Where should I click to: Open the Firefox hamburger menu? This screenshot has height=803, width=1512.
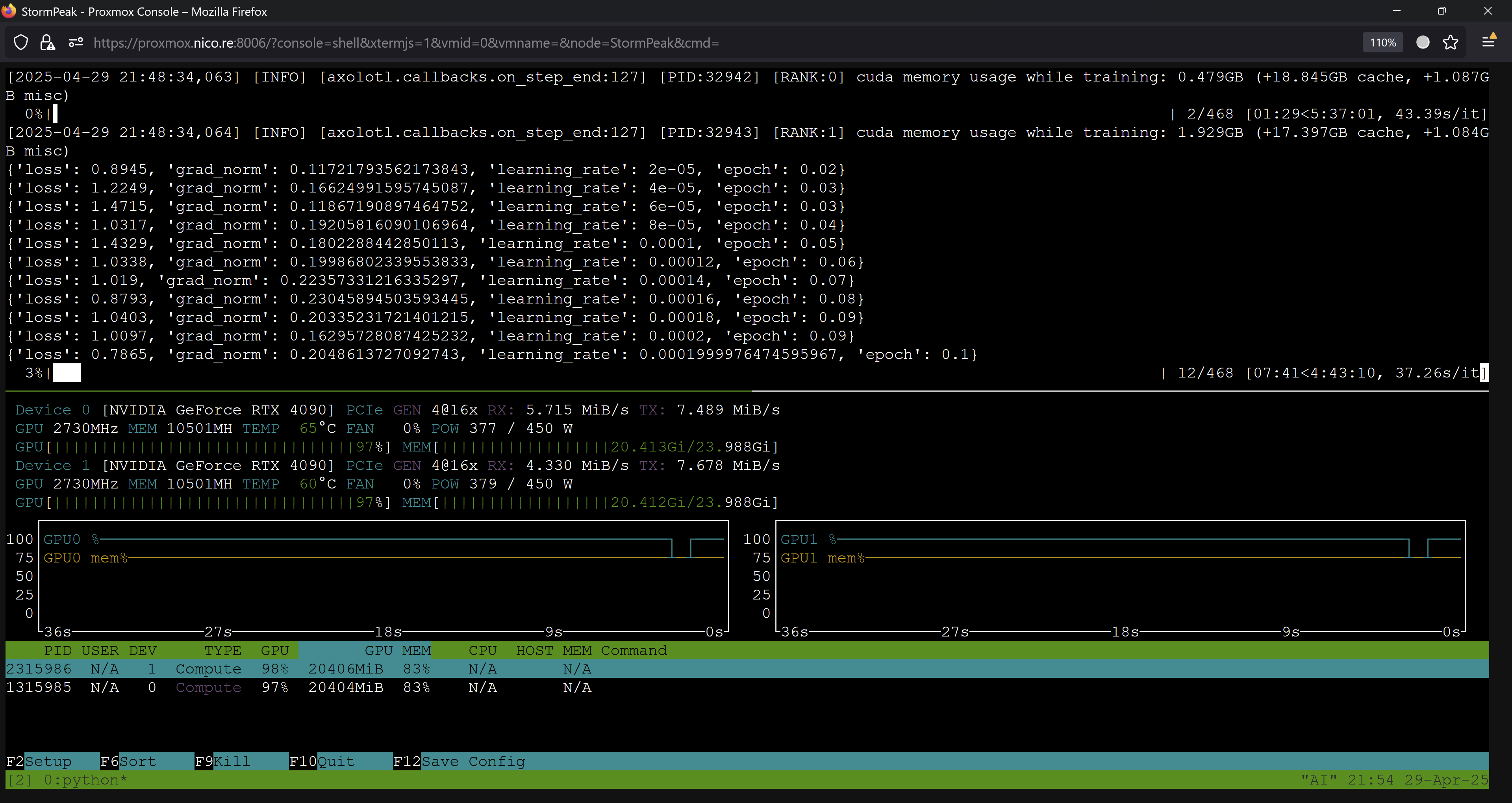[1488, 42]
